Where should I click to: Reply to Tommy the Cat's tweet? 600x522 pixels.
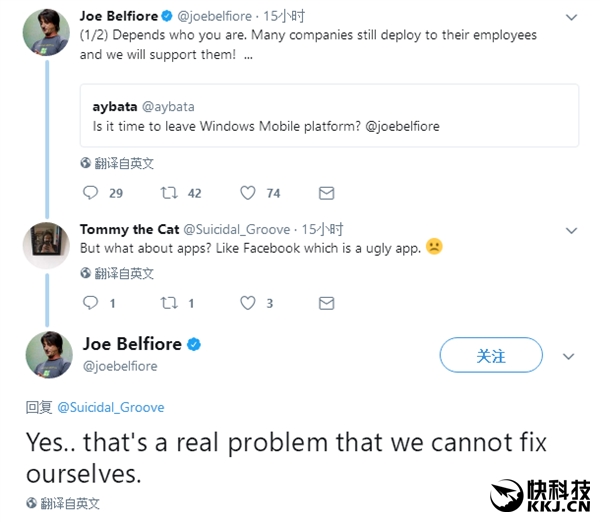point(91,303)
